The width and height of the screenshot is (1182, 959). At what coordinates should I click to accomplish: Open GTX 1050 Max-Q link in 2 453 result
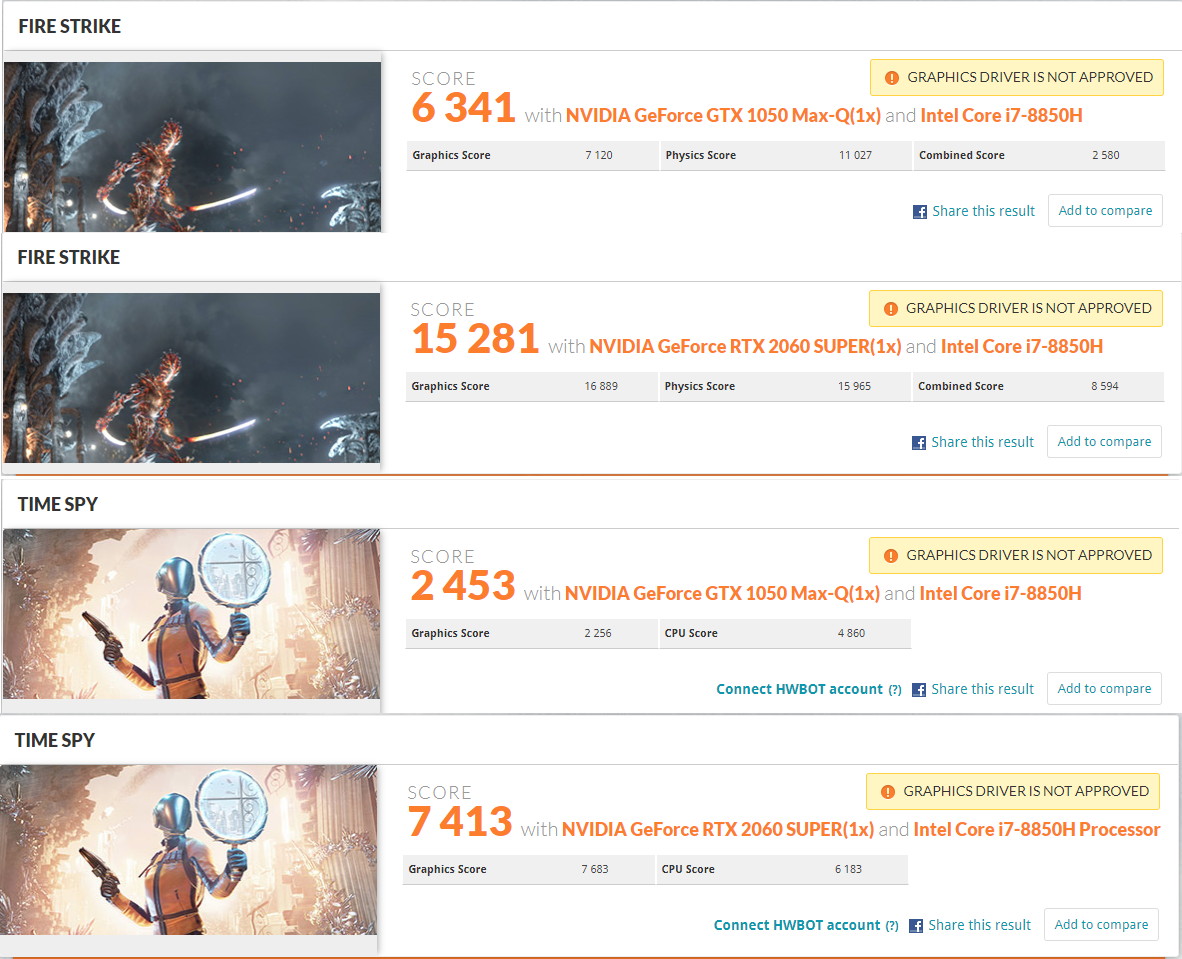(722, 593)
